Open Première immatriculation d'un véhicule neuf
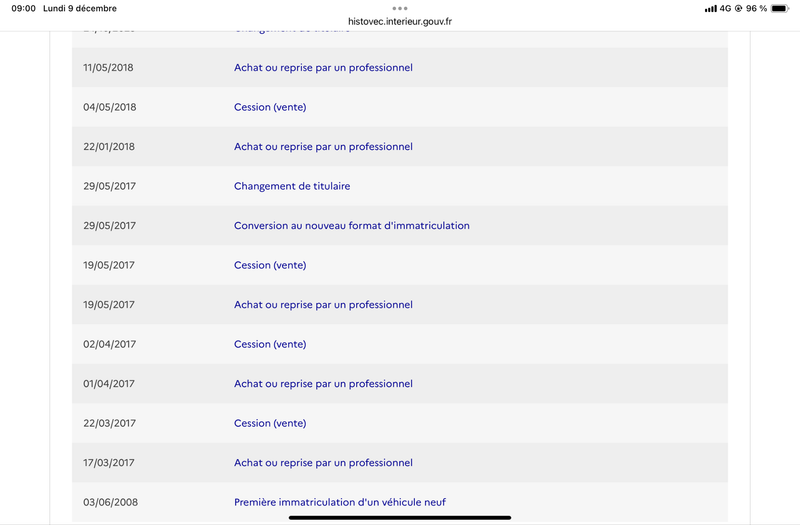 (340, 502)
